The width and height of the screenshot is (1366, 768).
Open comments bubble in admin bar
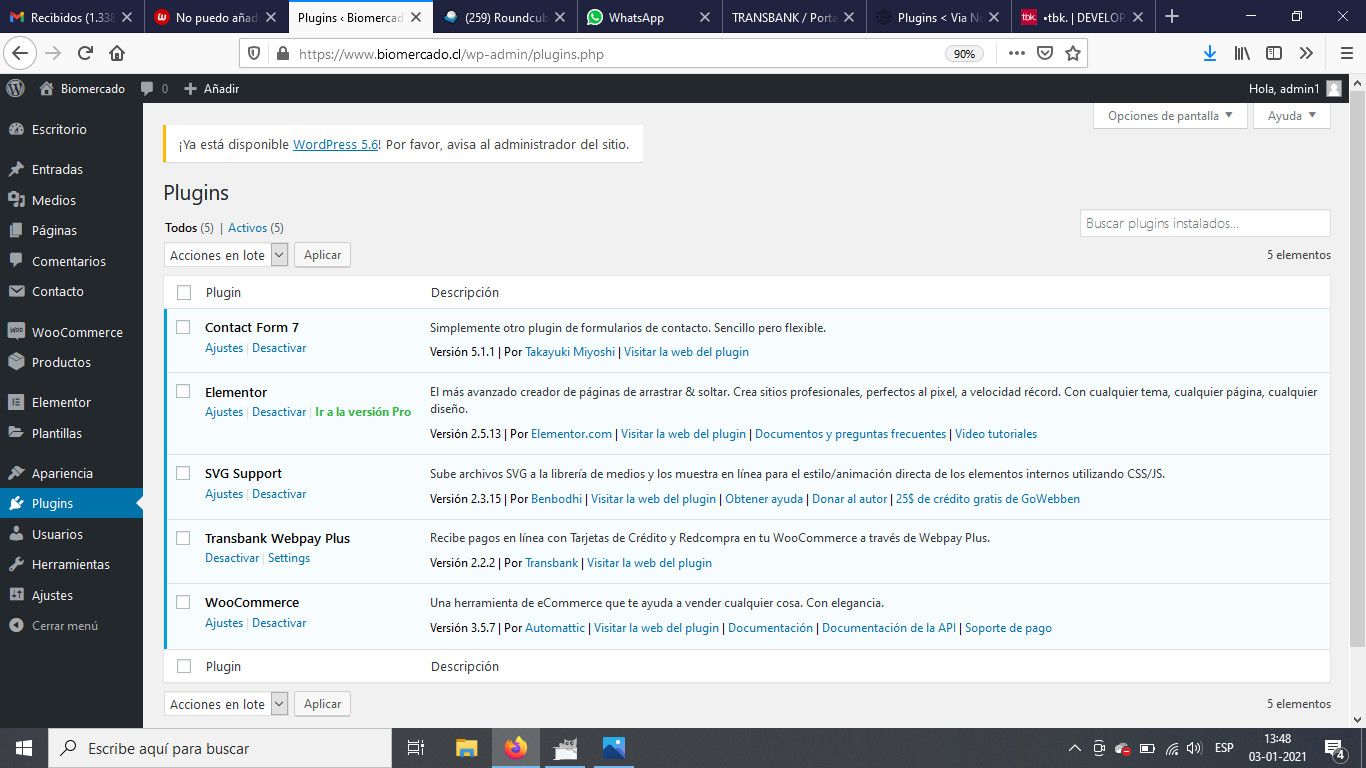click(147, 89)
